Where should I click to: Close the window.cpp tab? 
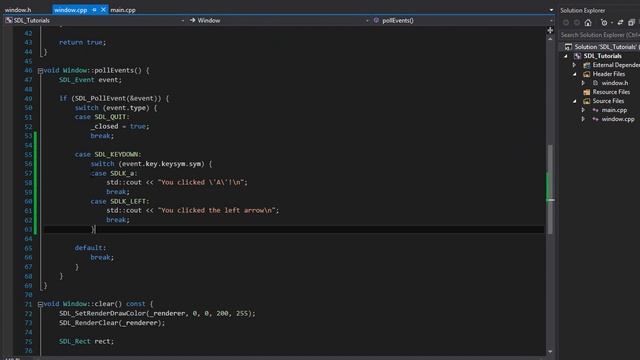point(103,10)
